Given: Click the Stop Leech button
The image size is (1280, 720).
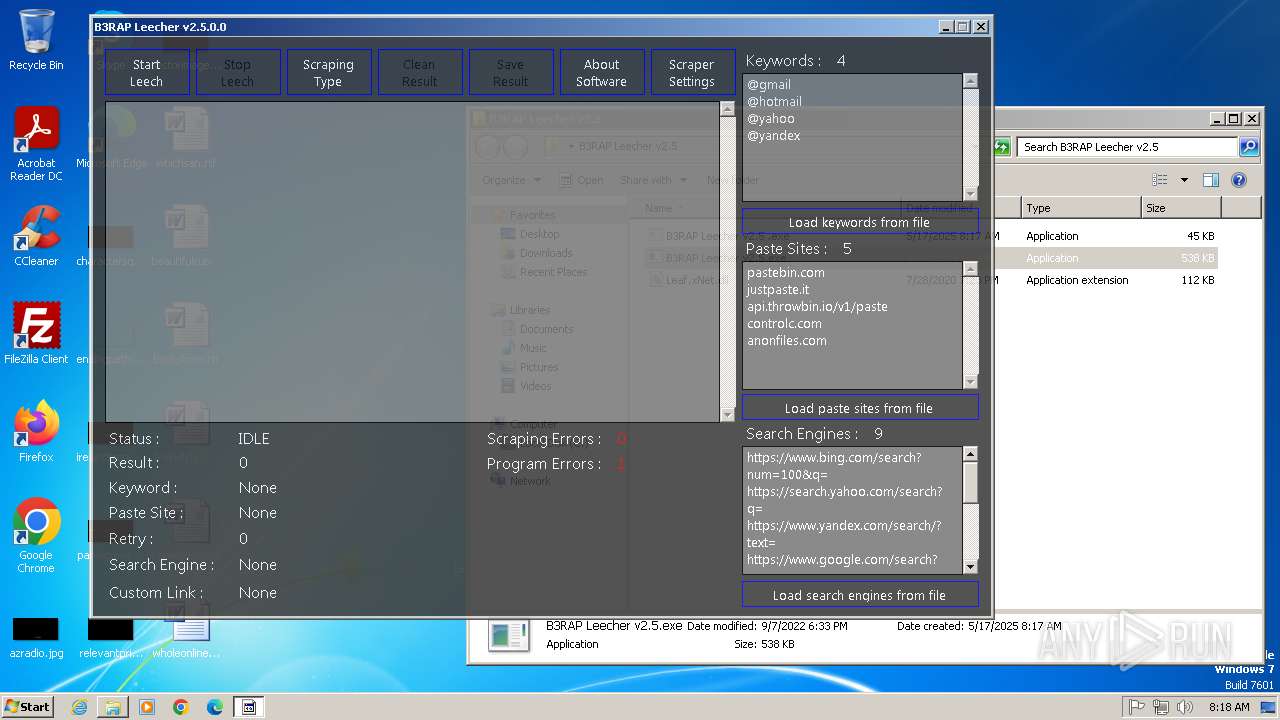Looking at the screenshot, I should coord(237,73).
